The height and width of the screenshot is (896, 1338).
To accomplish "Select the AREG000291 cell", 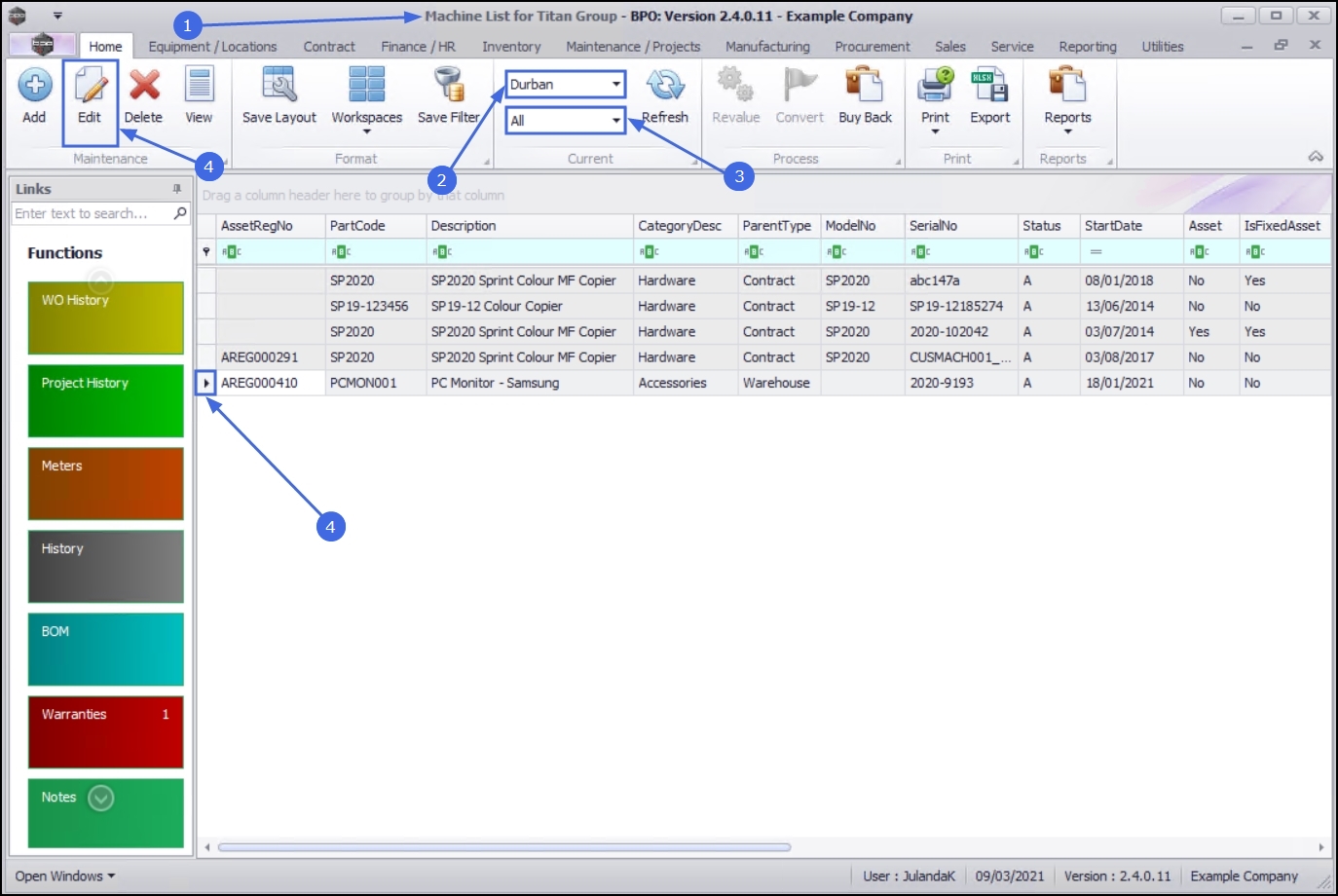I will (x=271, y=357).
